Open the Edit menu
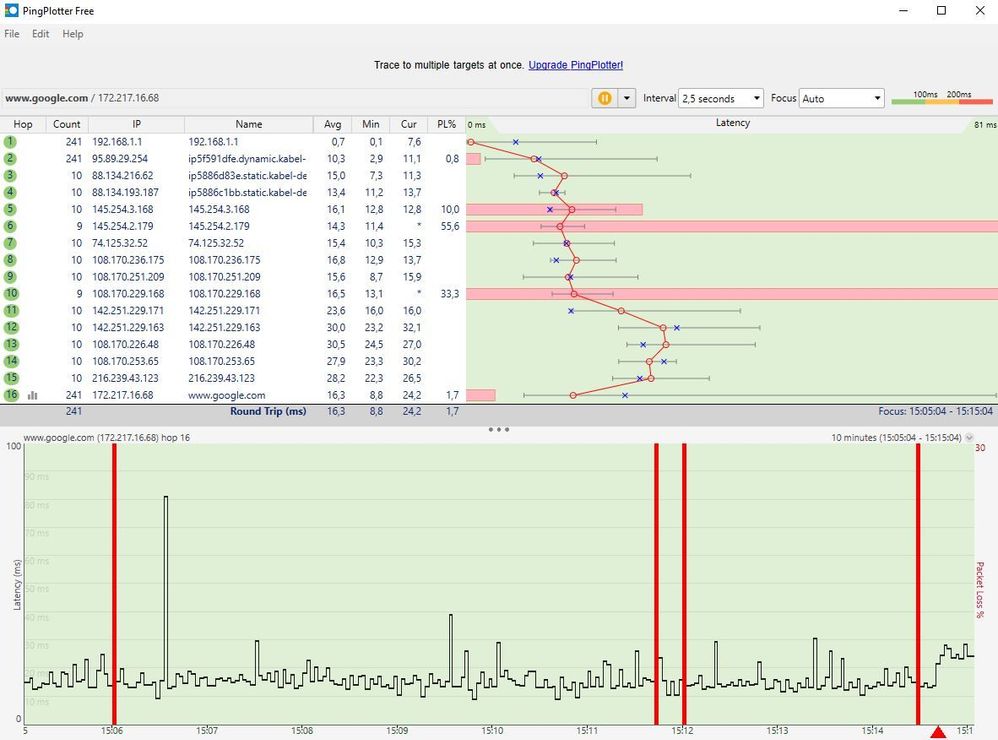Viewport: 998px width, 740px height. coord(40,34)
